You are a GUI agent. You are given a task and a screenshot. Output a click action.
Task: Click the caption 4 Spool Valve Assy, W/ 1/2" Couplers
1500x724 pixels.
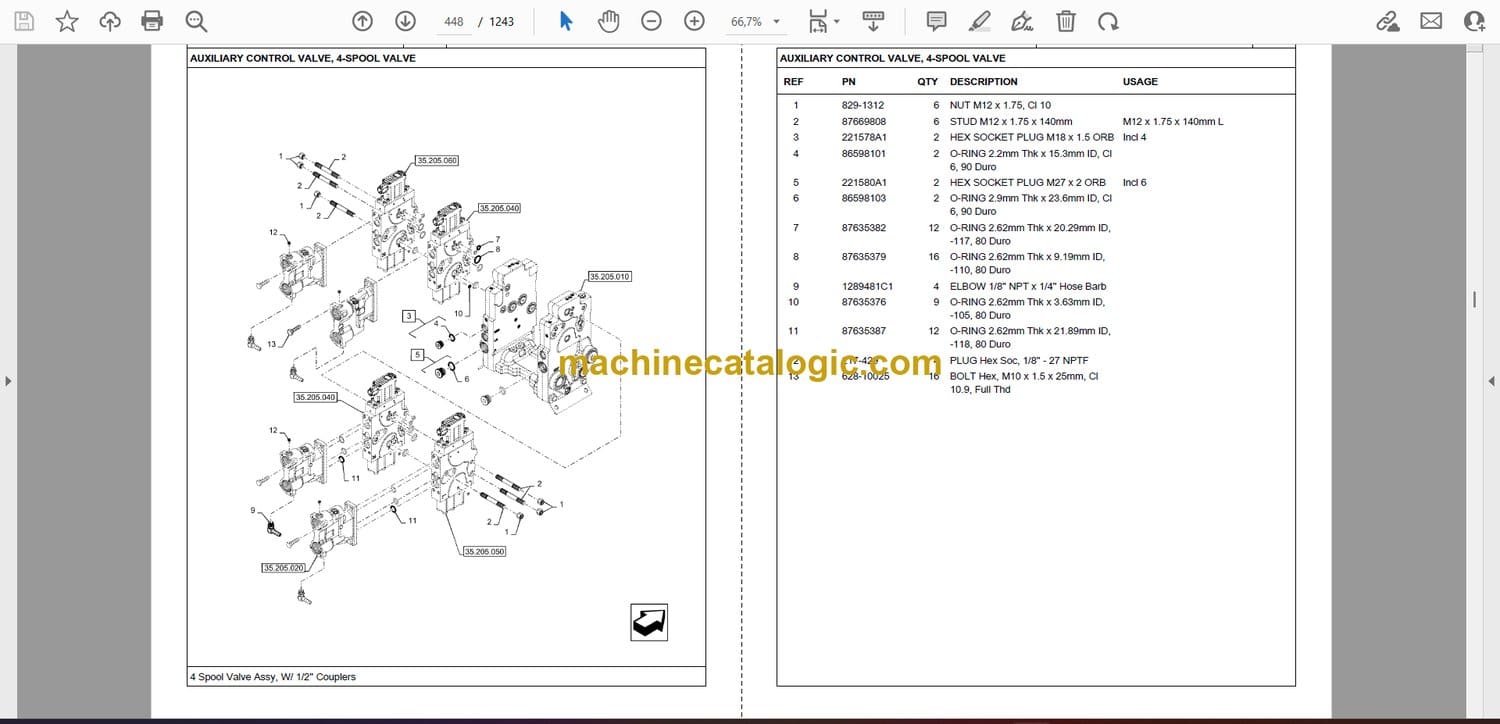click(273, 677)
